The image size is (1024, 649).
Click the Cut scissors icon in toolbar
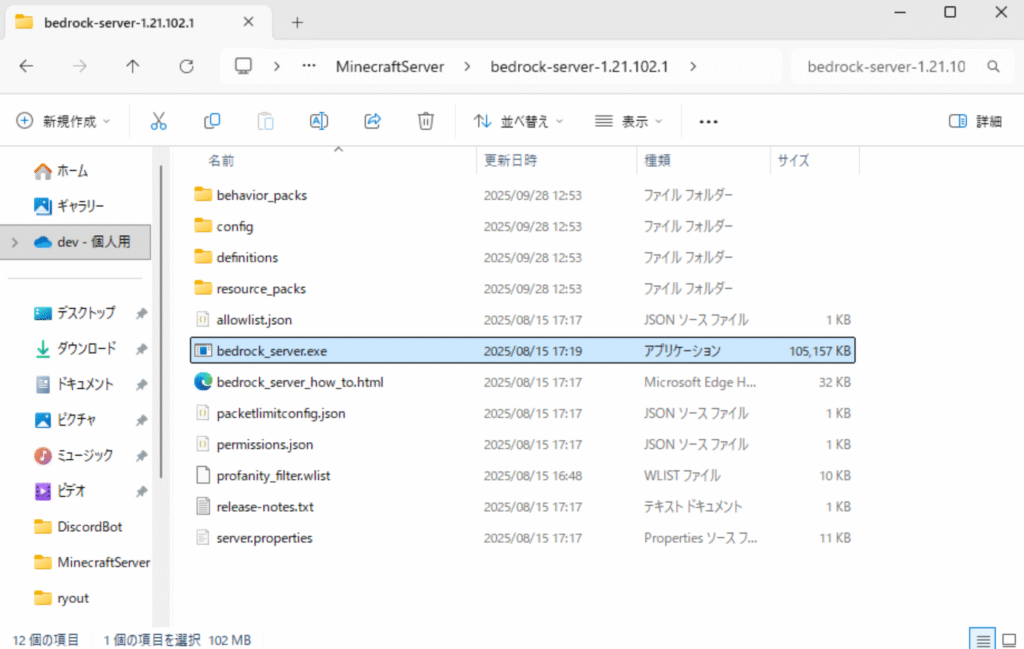click(158, 121)
